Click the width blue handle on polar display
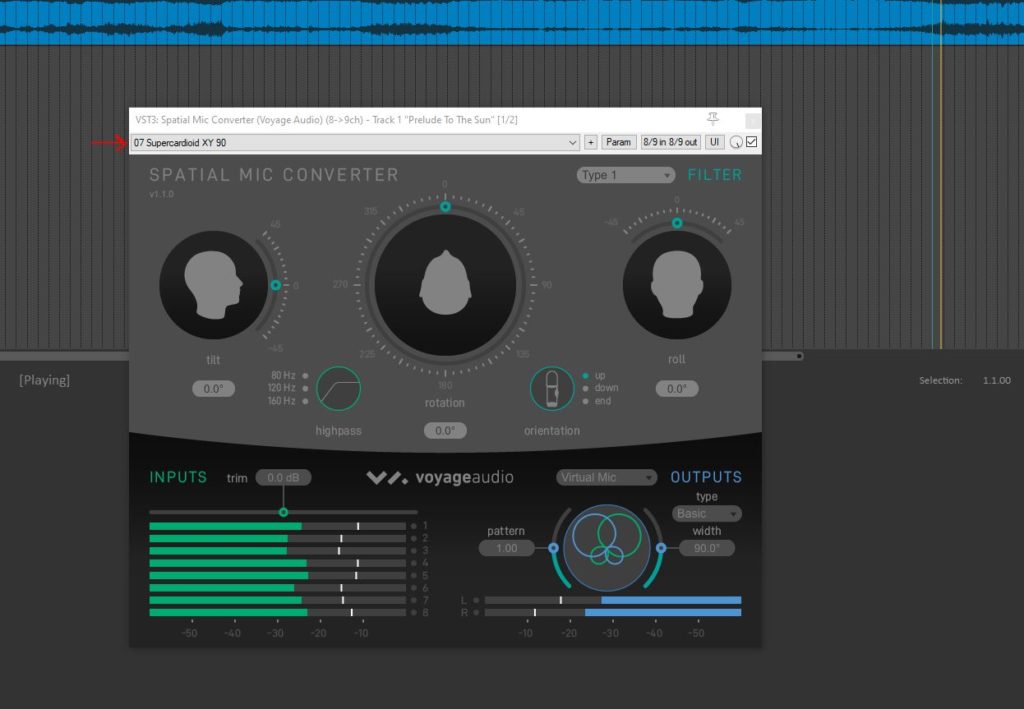Viewport: 1024px width, 709px height. [x=661, y=548]
